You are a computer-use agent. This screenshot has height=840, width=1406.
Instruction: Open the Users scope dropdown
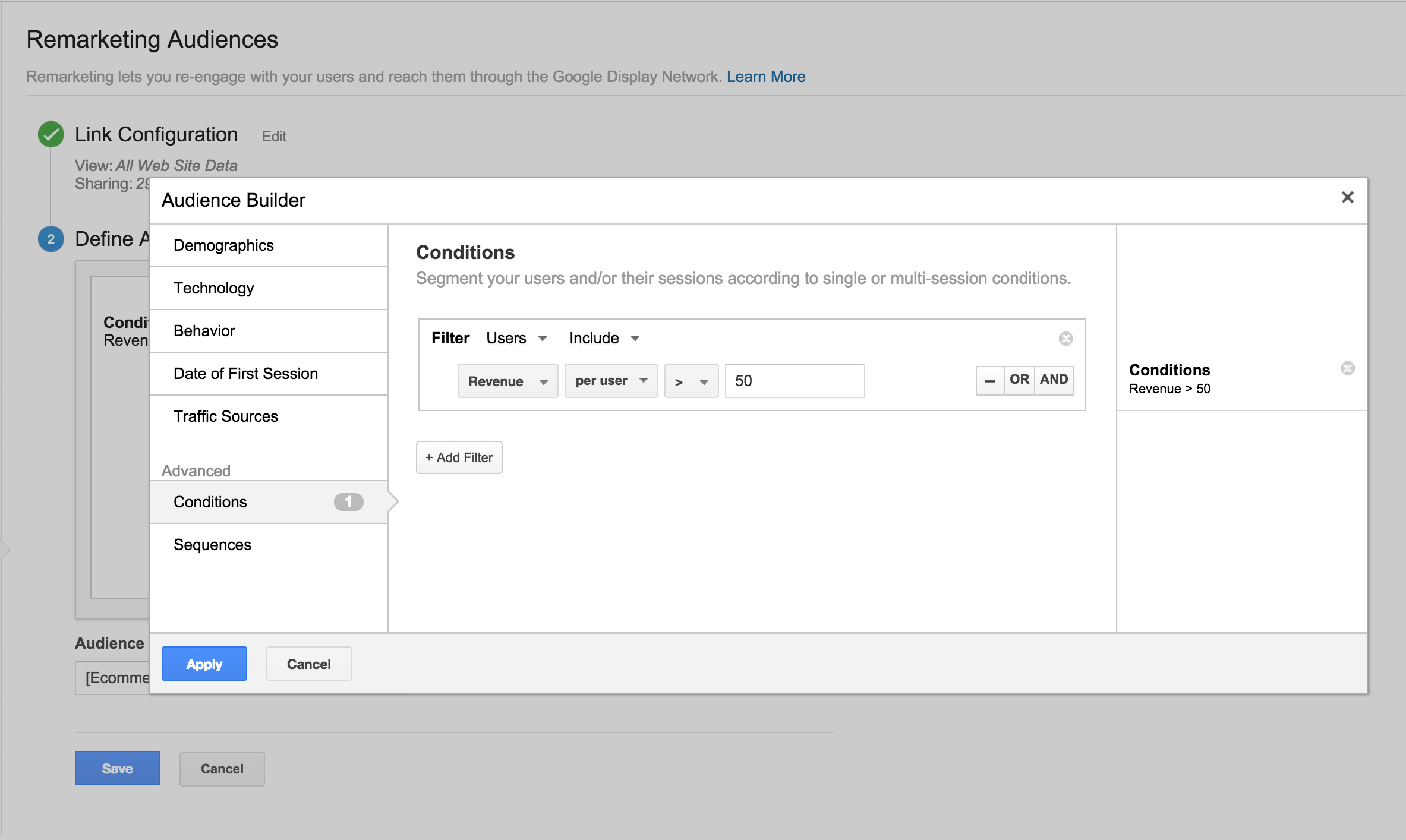point(516,339)
